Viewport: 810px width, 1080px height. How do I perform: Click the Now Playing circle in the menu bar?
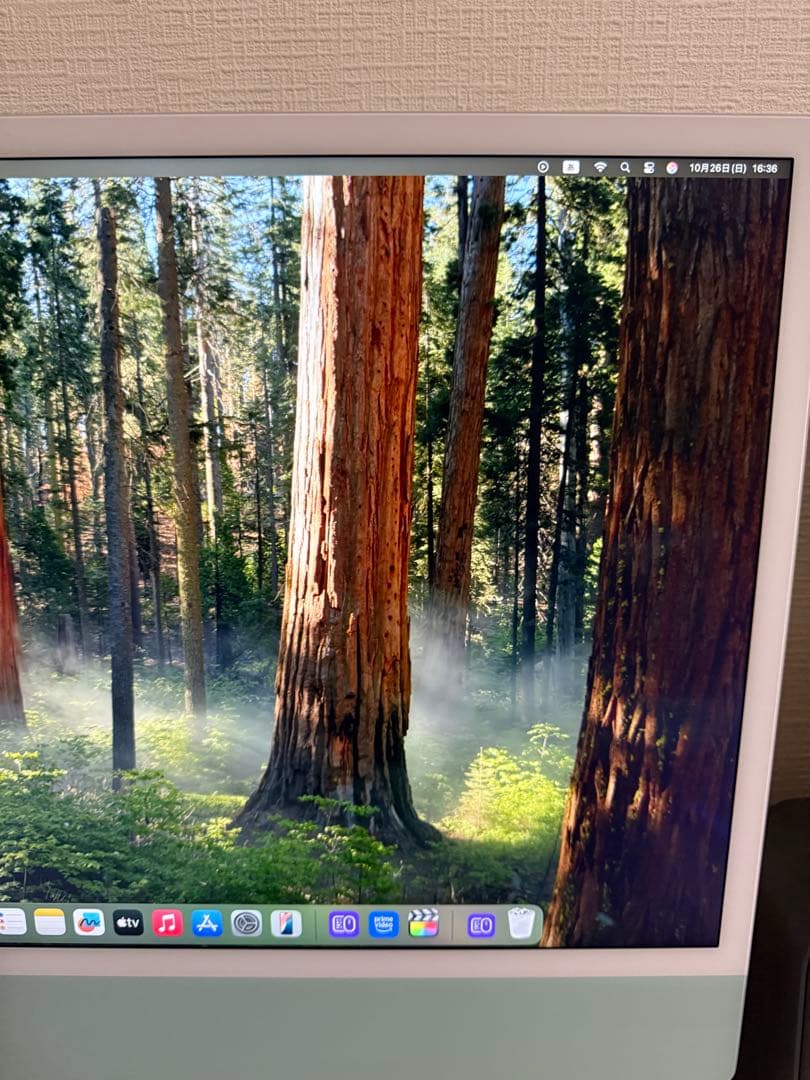click(x=543, y=165)
